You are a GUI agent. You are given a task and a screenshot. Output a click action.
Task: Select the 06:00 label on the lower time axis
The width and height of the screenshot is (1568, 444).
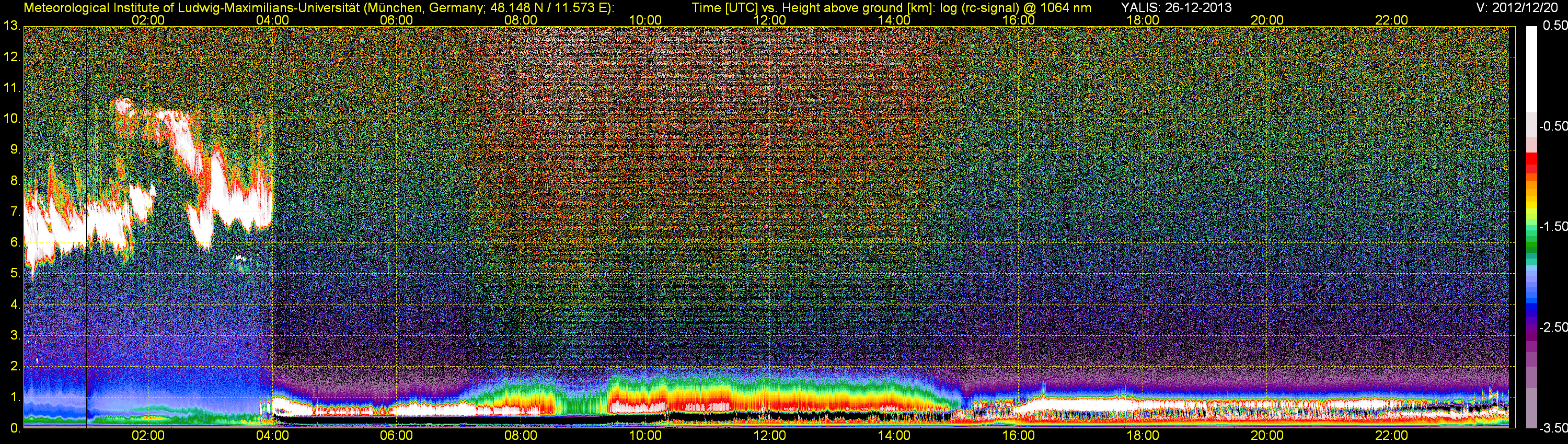coord(396,436)
